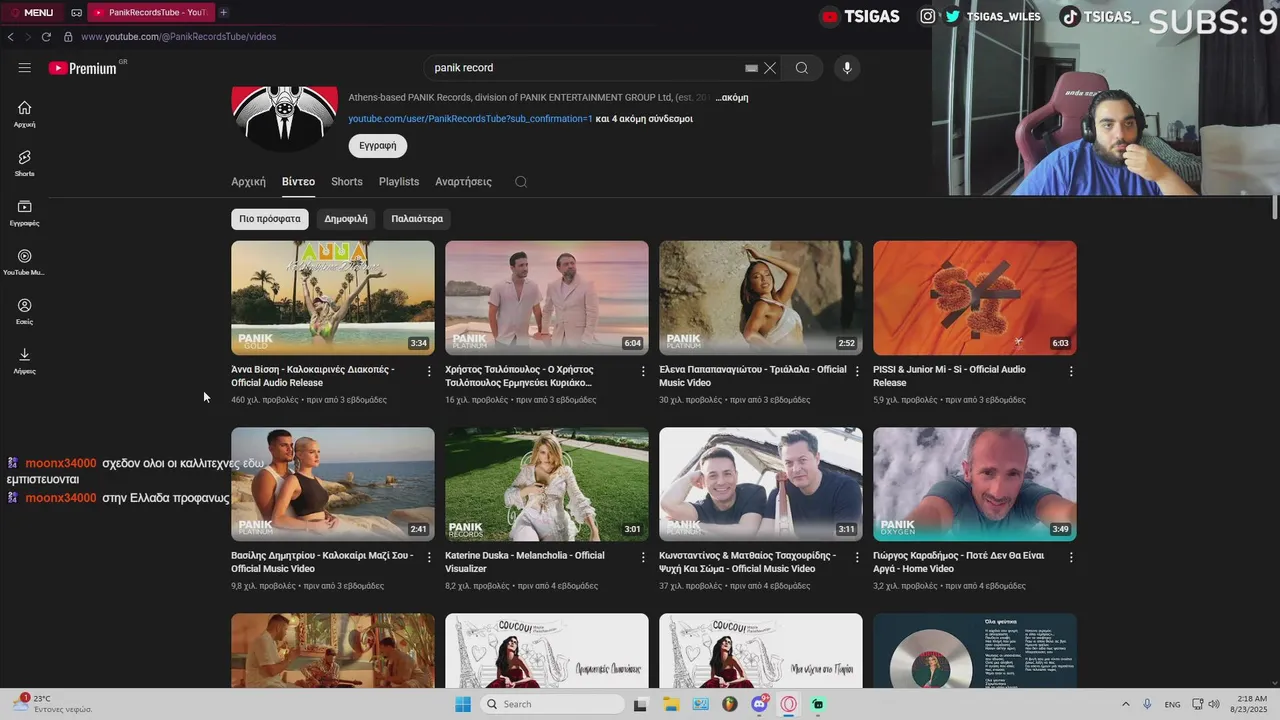
Task: Expand channel description with ...ακόμη
Action: [x=732, y=98]
